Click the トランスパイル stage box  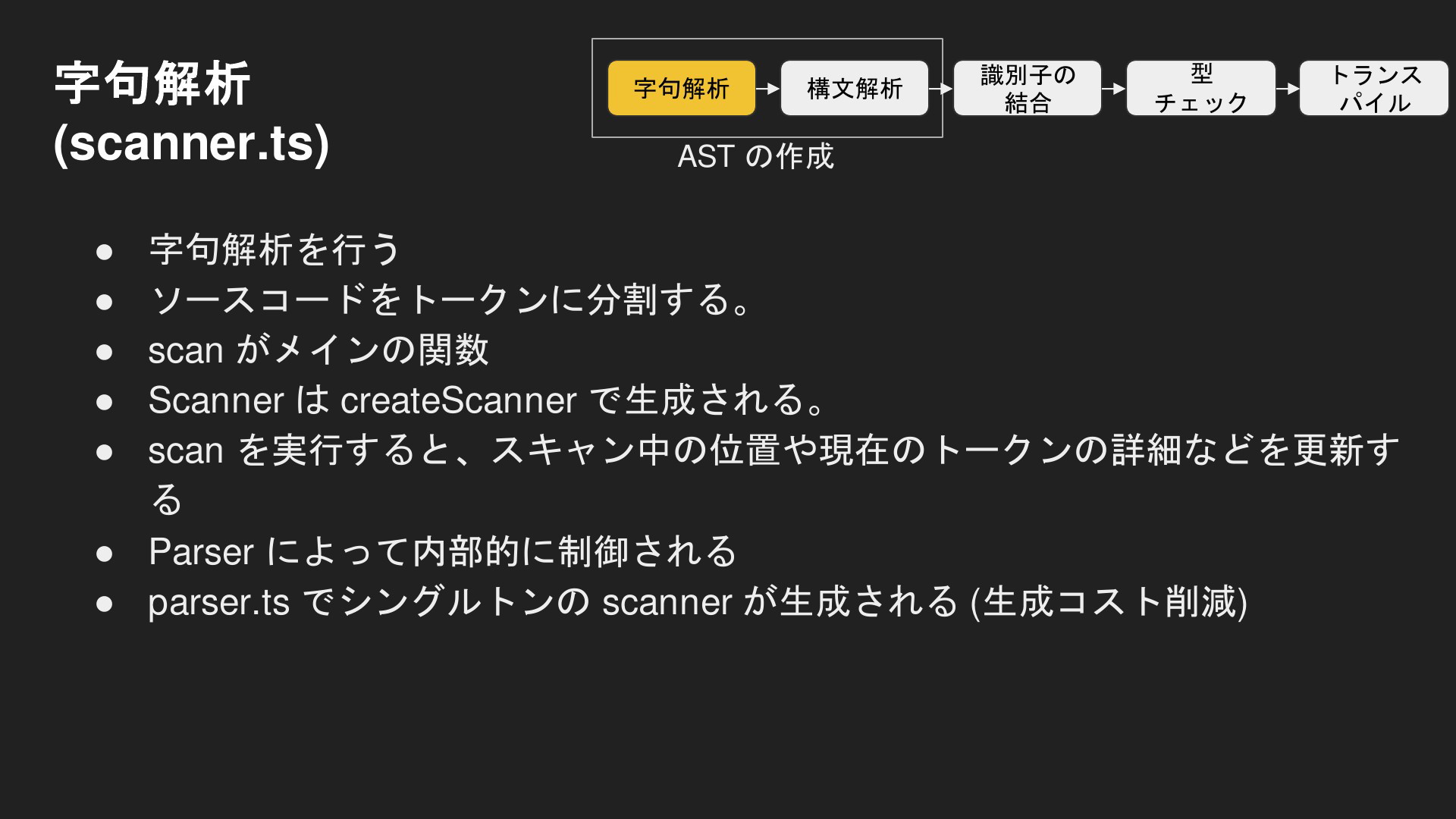click(x=1374, y=88)
